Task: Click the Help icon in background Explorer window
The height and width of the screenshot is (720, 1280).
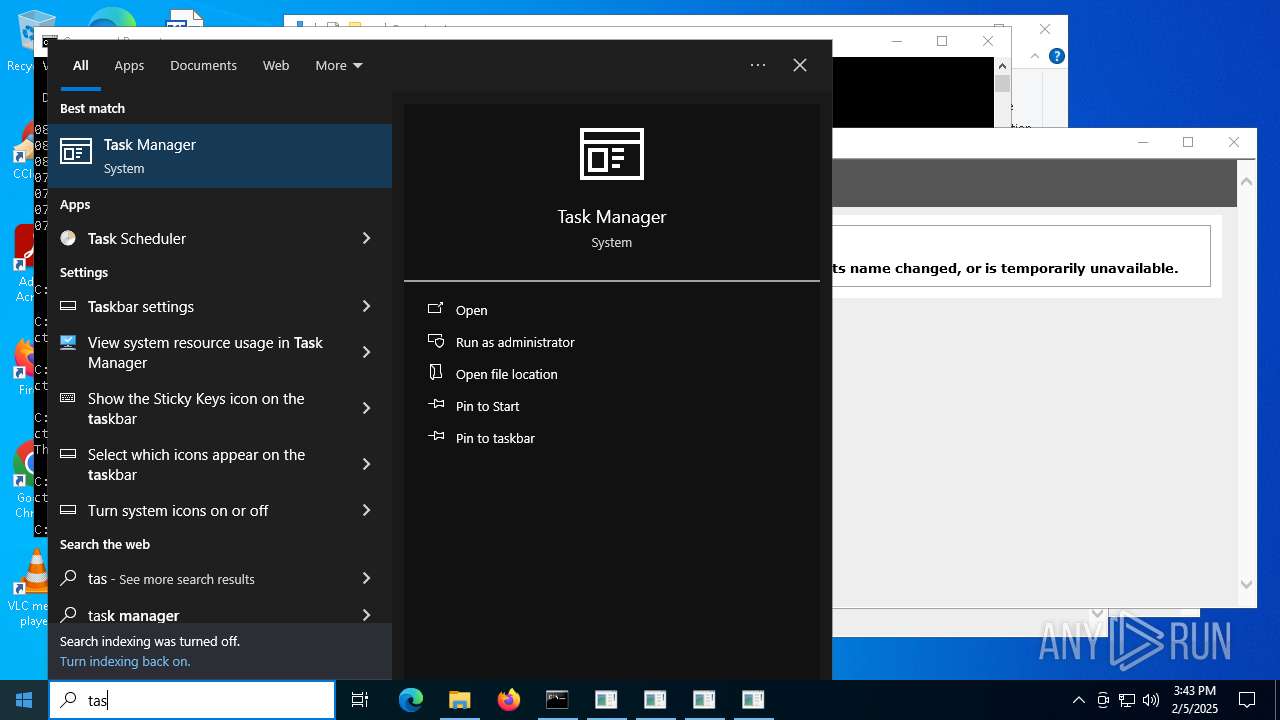Action: click(1056, 57)
